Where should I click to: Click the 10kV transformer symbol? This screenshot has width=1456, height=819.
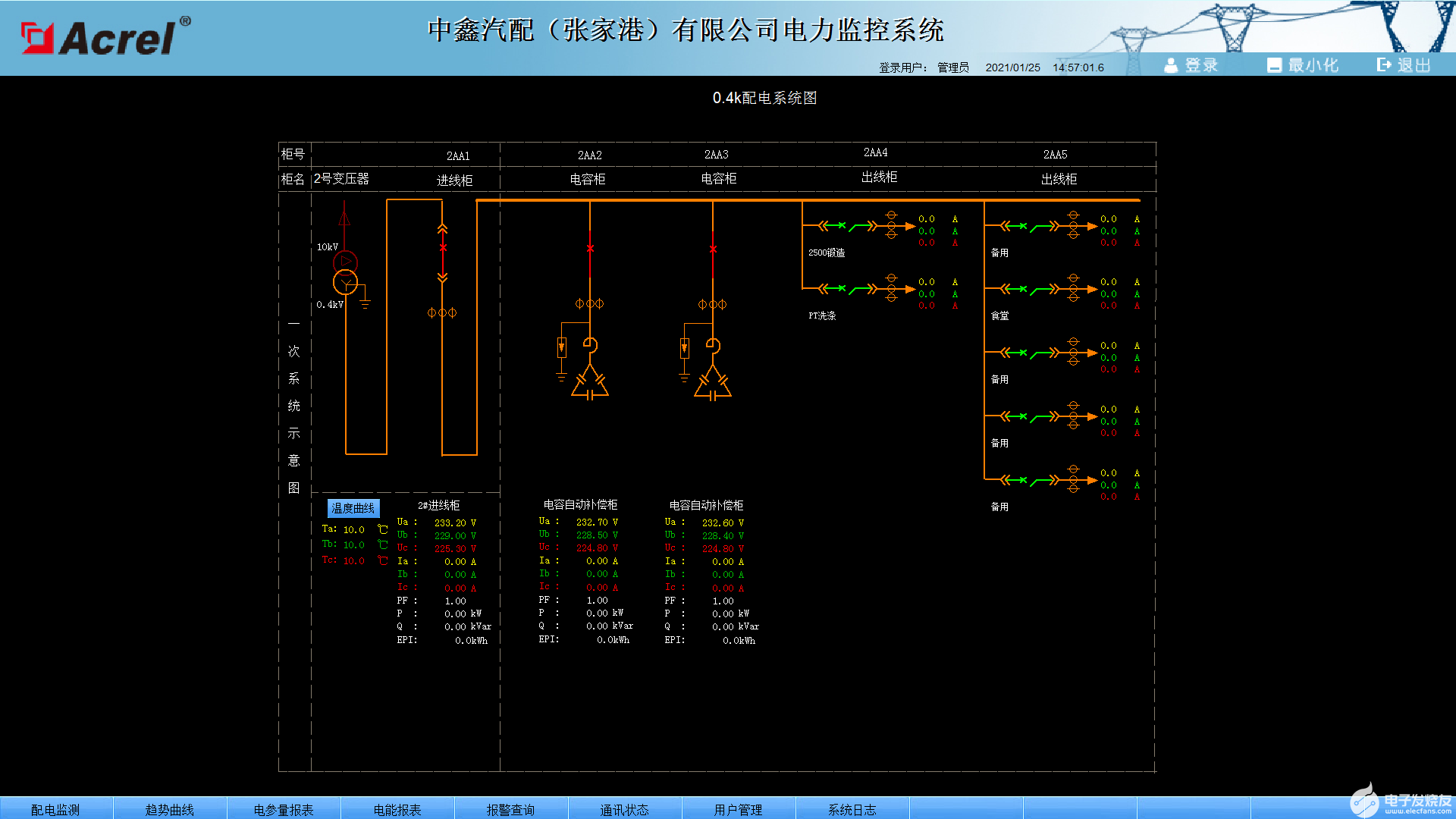[345, 272]
